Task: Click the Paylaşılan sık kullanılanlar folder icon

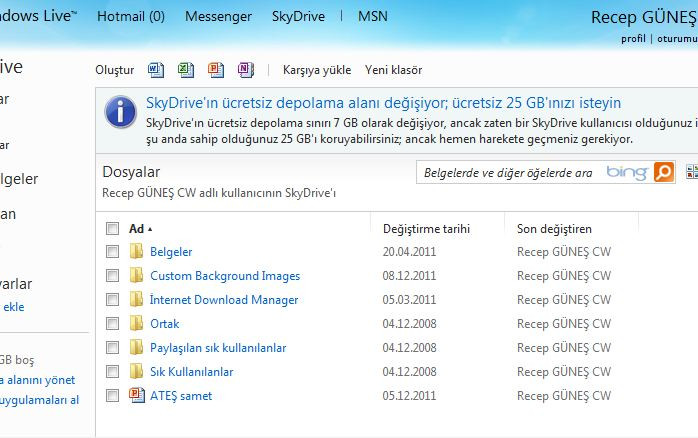Action: pyautogui.click(x=136, y=347)
